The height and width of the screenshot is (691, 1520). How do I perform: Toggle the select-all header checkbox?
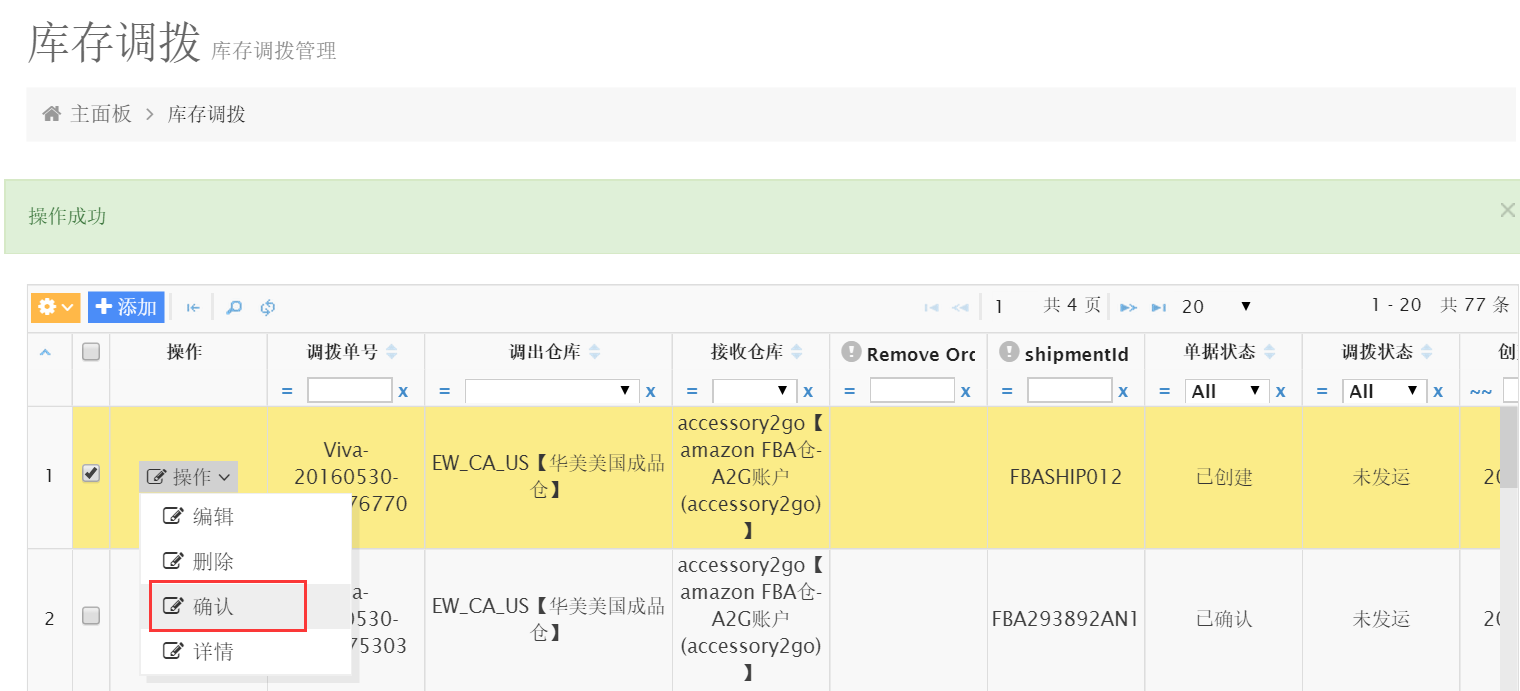(x=91, y=352)
